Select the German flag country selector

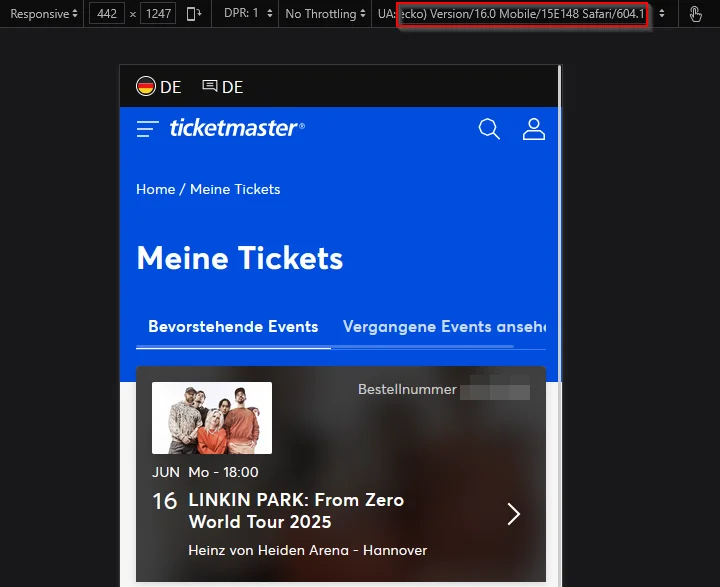[158, 86]
